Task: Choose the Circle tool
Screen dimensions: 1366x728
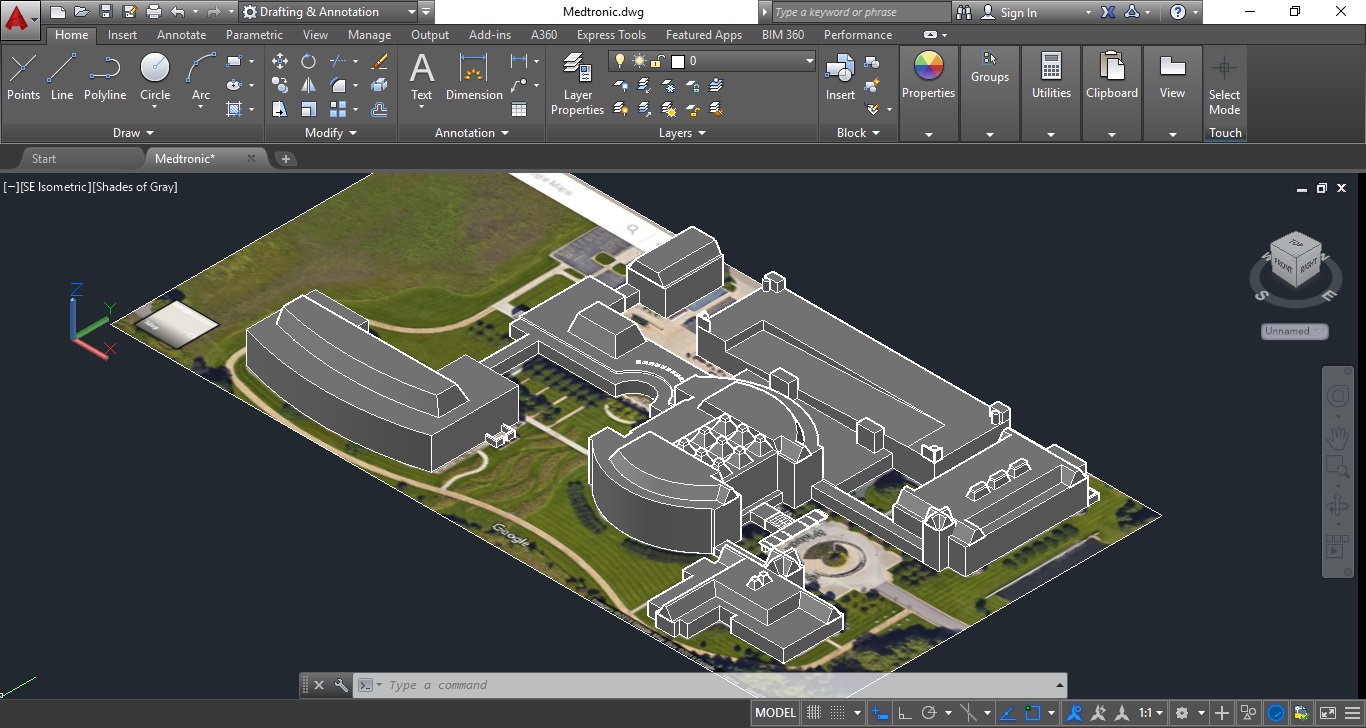Action: tap(155, 80)
